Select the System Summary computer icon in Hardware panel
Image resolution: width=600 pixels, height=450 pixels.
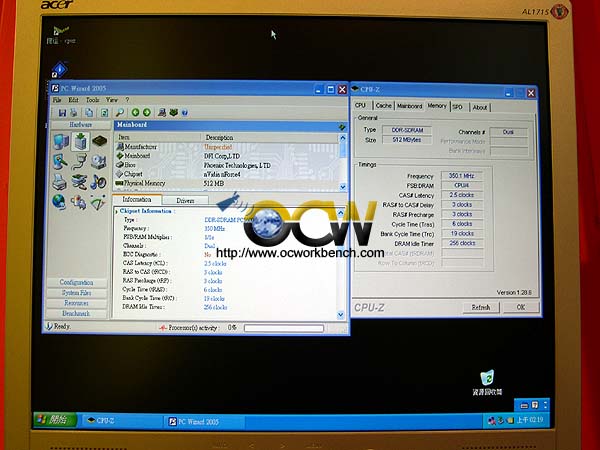[x=61, y=141]
